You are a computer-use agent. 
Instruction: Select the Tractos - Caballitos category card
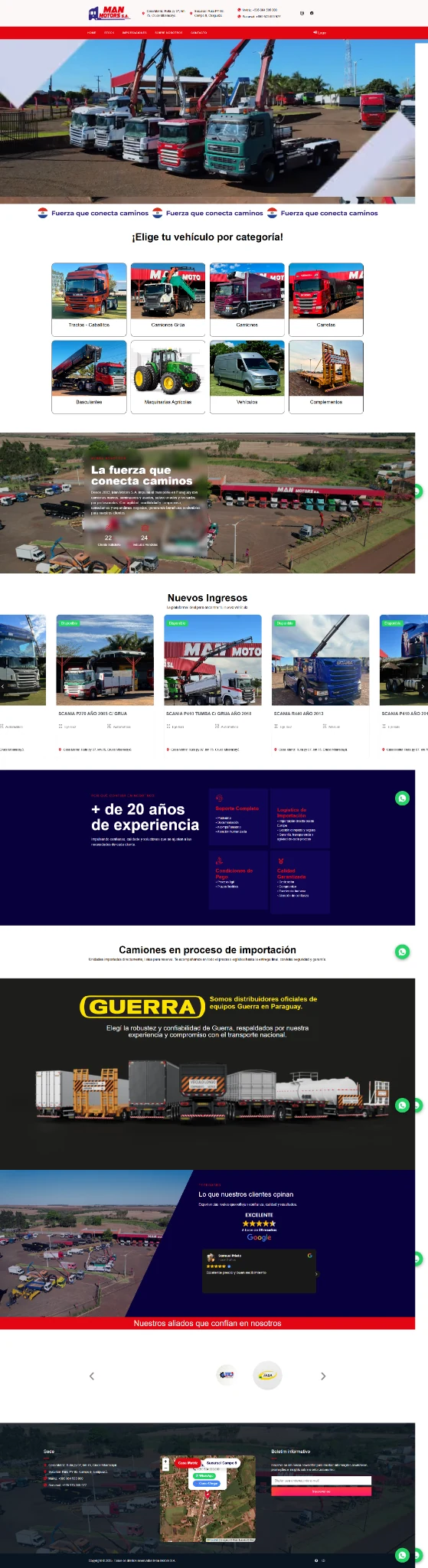click(x=89, y=299)
